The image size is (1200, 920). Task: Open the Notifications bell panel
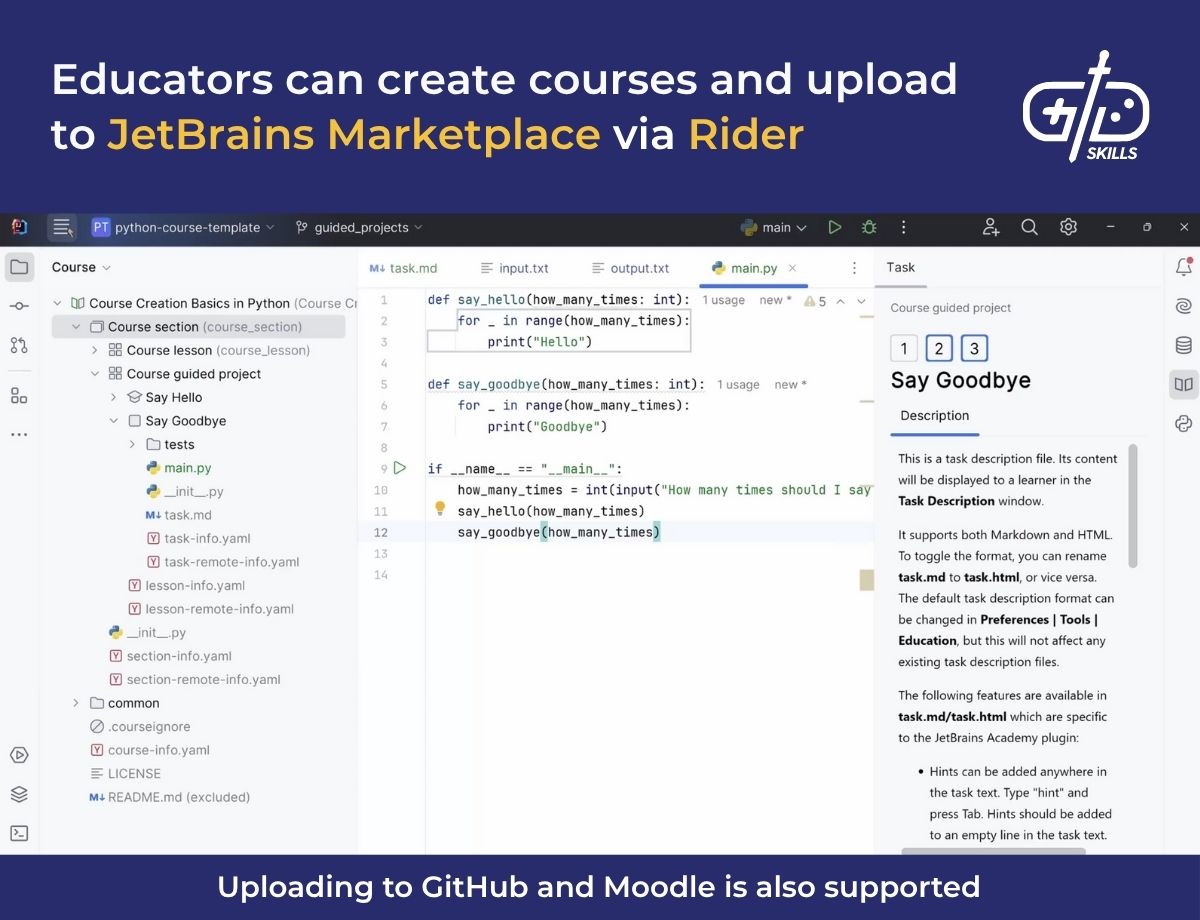coord(1184,267)
